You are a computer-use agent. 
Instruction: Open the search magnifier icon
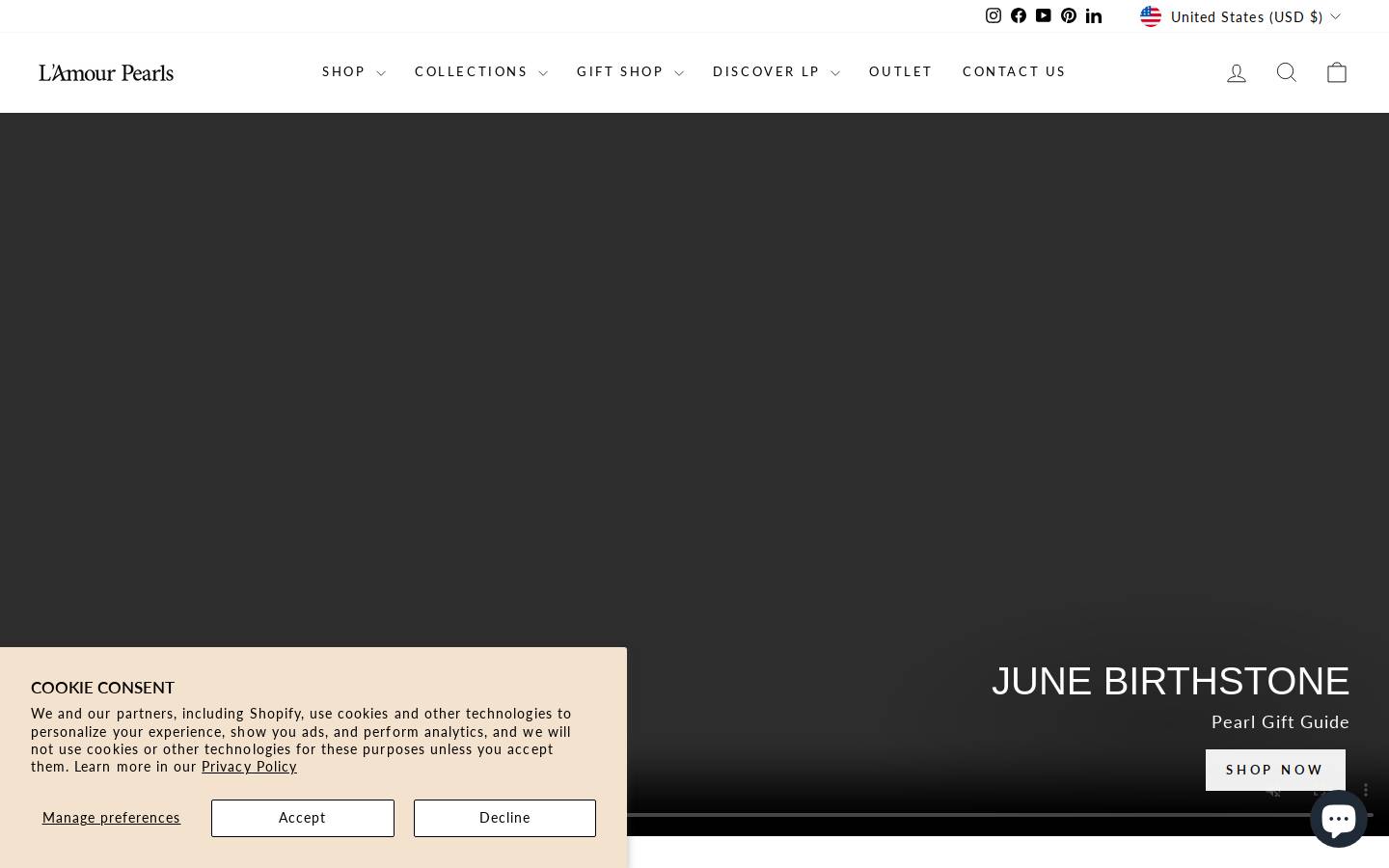pos(1287,72)
